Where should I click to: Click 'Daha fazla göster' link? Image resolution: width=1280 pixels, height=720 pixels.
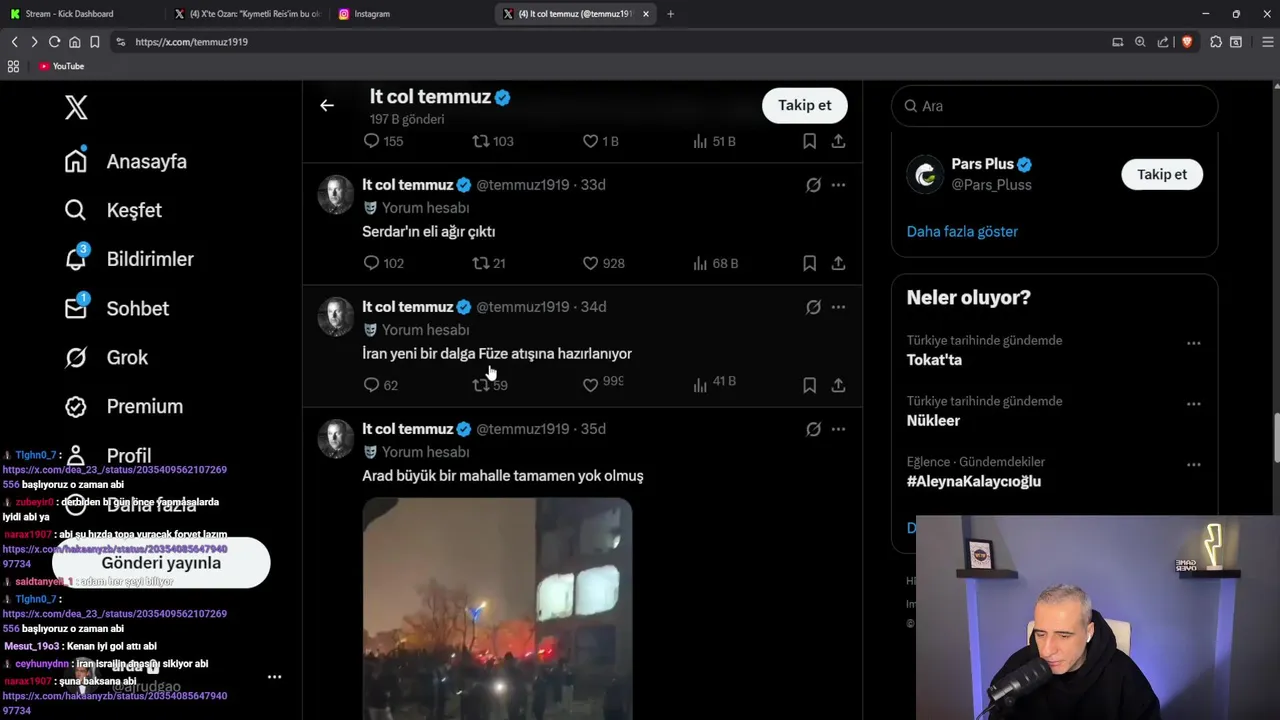pyautogui.click(x=962, y=231)
